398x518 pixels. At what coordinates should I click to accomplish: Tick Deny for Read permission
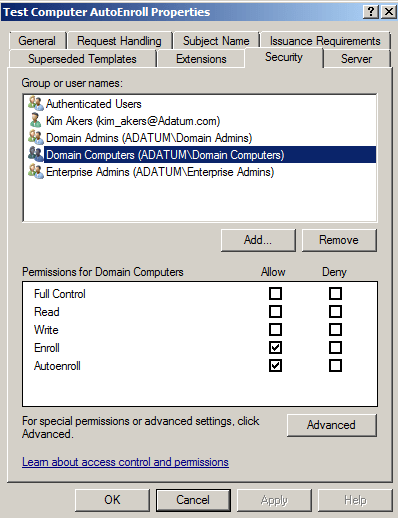(335, 312)
